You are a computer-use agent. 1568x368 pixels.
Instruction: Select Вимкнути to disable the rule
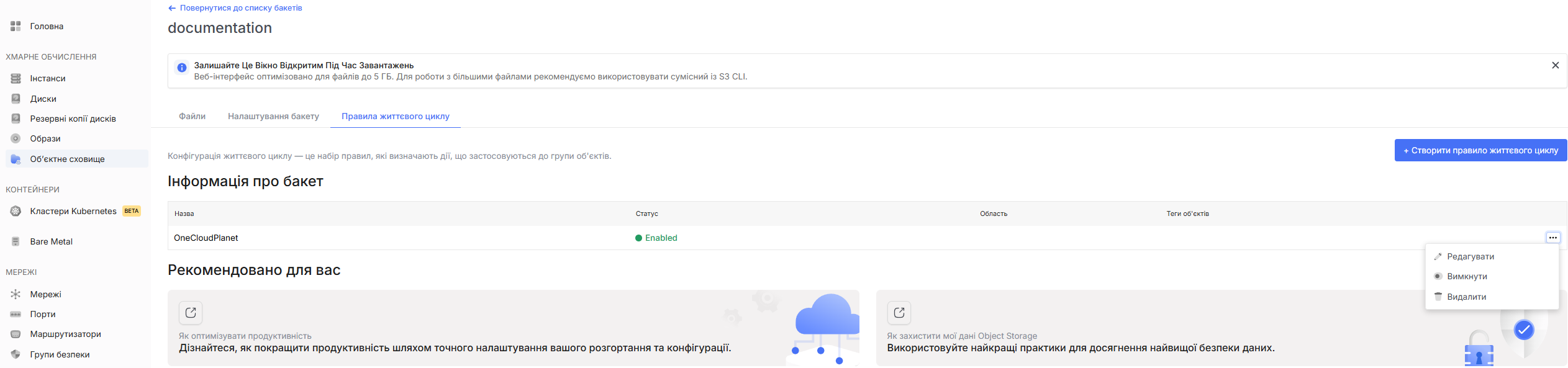(x=1467, y=277)
